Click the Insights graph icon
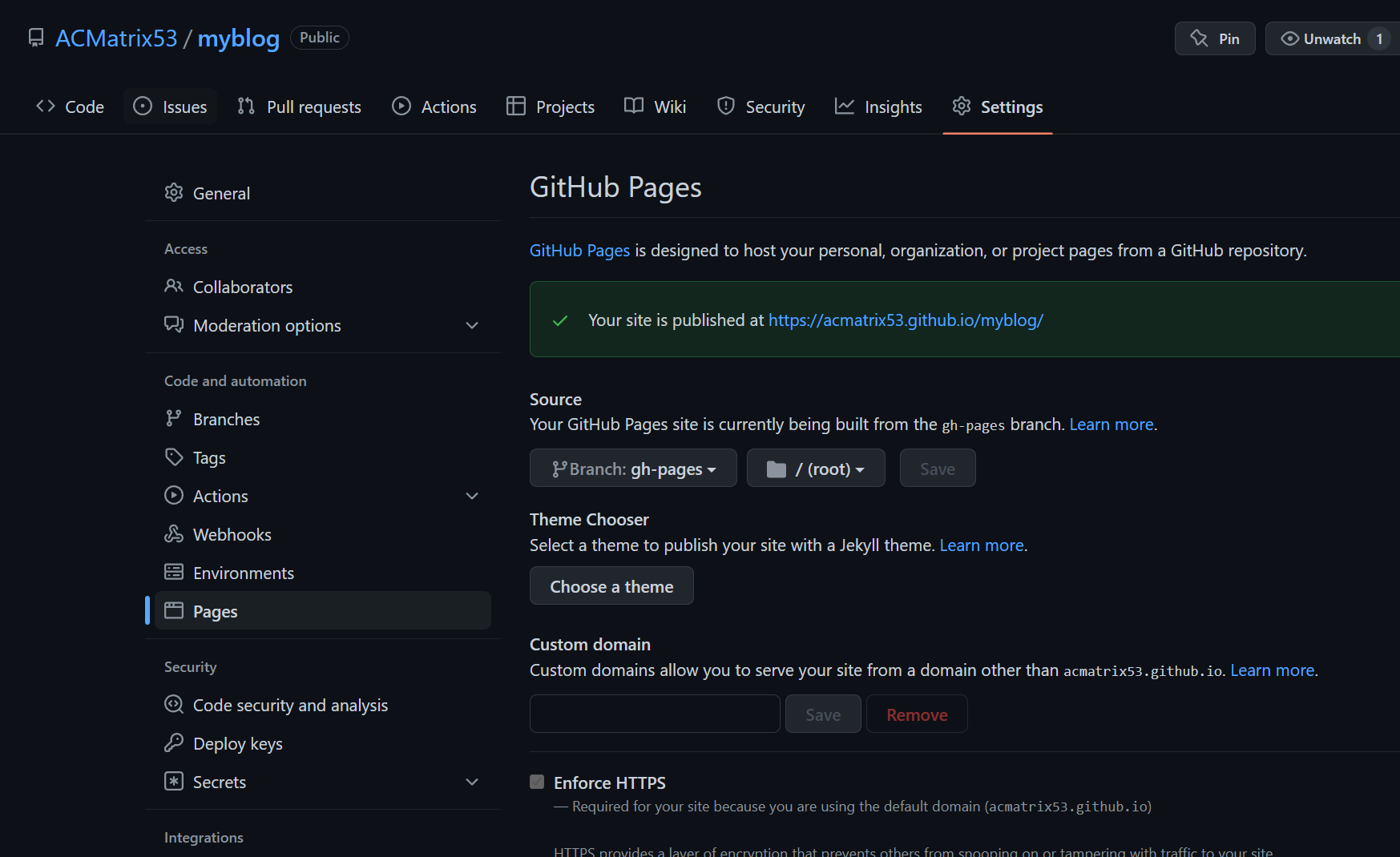The image size is (1400, 857). tap(845, 107)
